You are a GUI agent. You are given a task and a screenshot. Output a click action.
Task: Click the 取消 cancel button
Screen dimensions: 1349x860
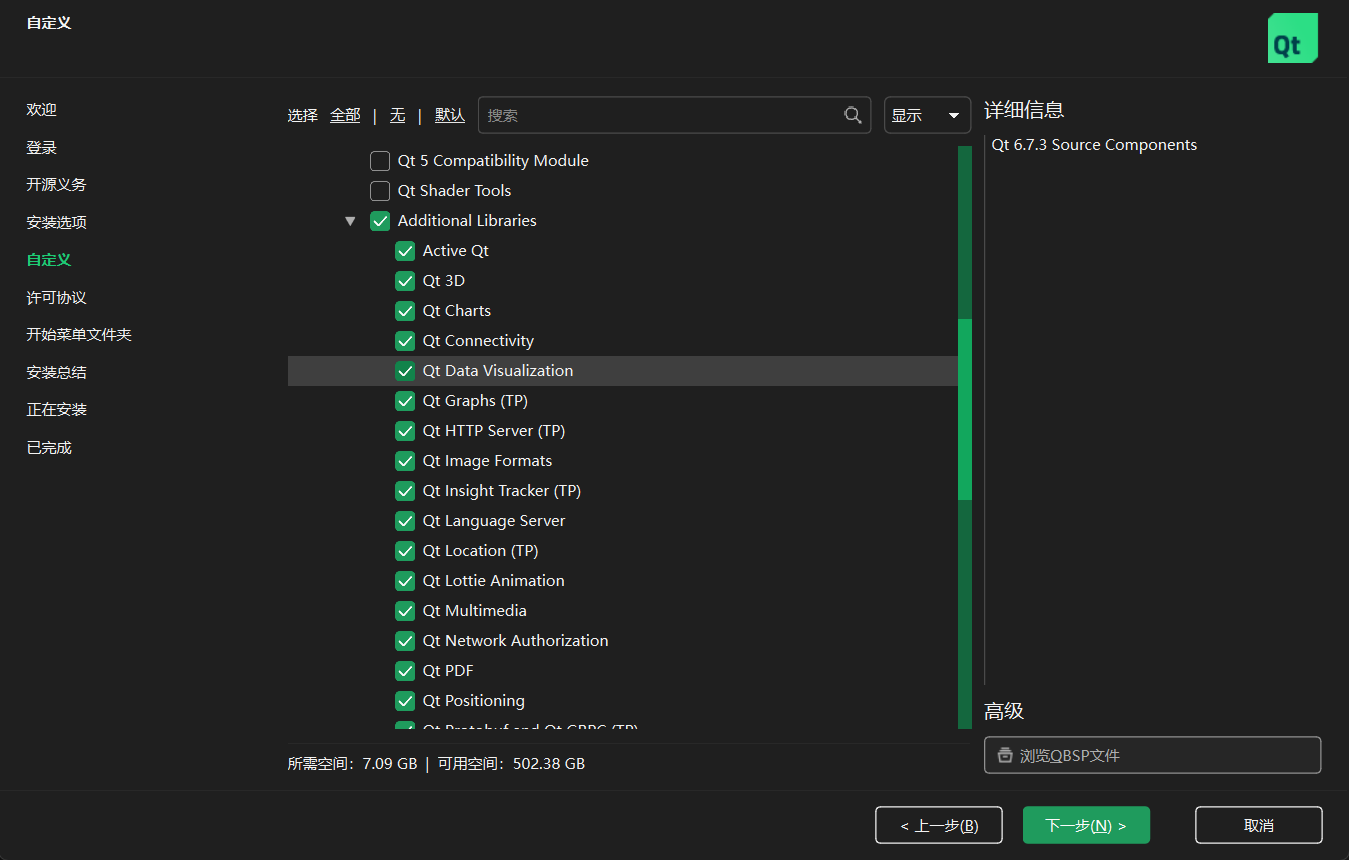(1258, 825)
